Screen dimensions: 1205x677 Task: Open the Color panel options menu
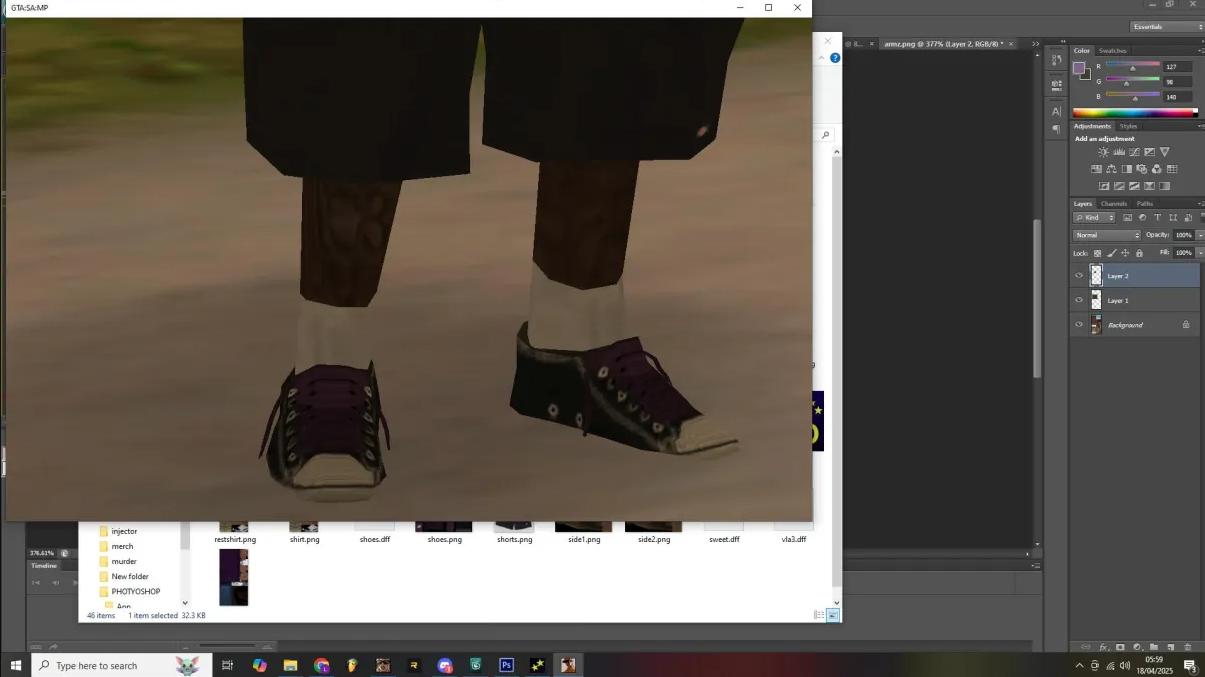1200,51
